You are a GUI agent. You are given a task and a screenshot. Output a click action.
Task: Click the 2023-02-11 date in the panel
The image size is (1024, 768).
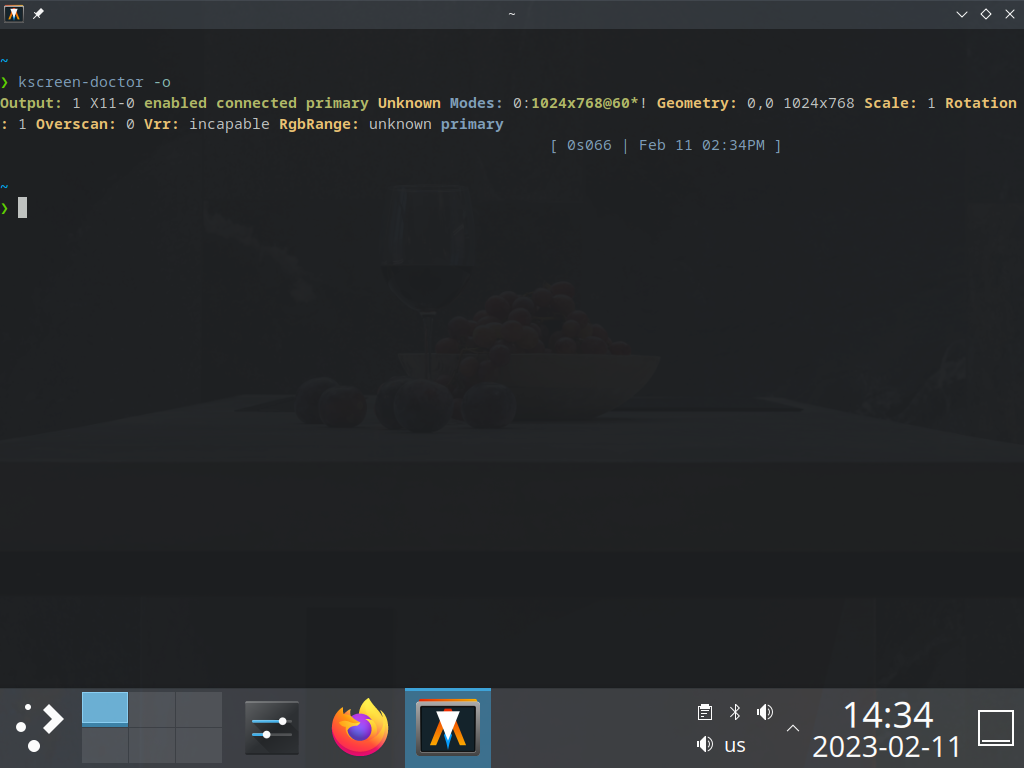point(886,747)
